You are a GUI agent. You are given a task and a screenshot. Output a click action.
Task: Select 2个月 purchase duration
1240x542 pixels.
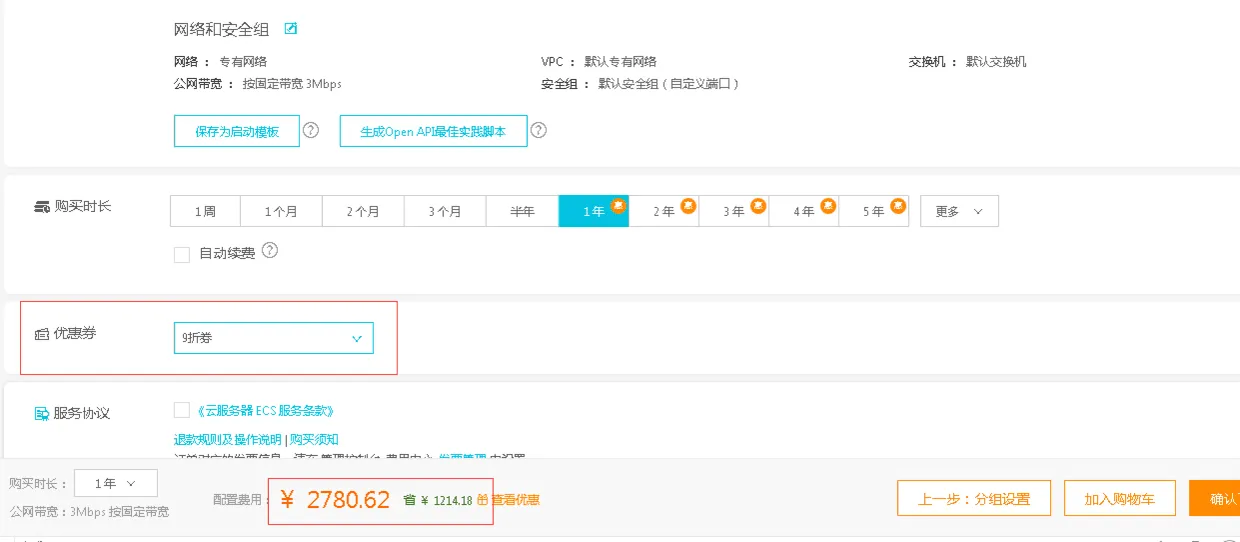coord(364,211)
